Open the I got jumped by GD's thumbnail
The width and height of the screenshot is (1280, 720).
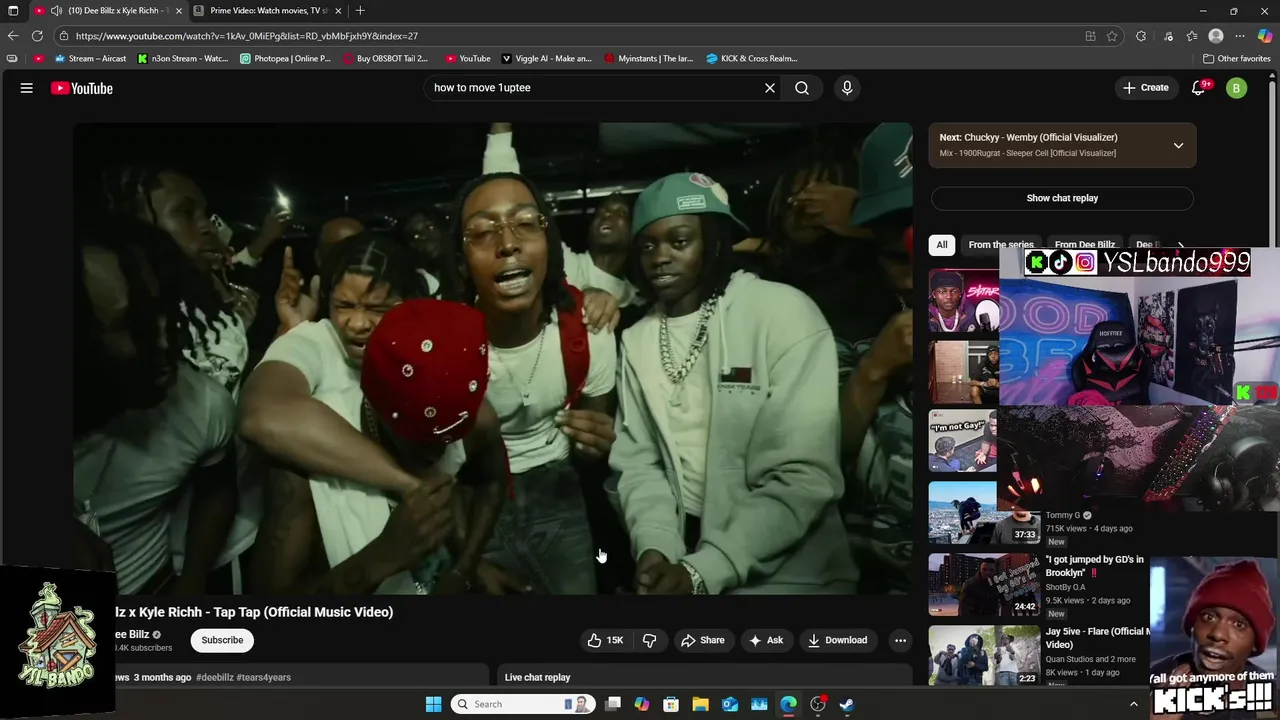pyautogui.click(x=984, y=585)
